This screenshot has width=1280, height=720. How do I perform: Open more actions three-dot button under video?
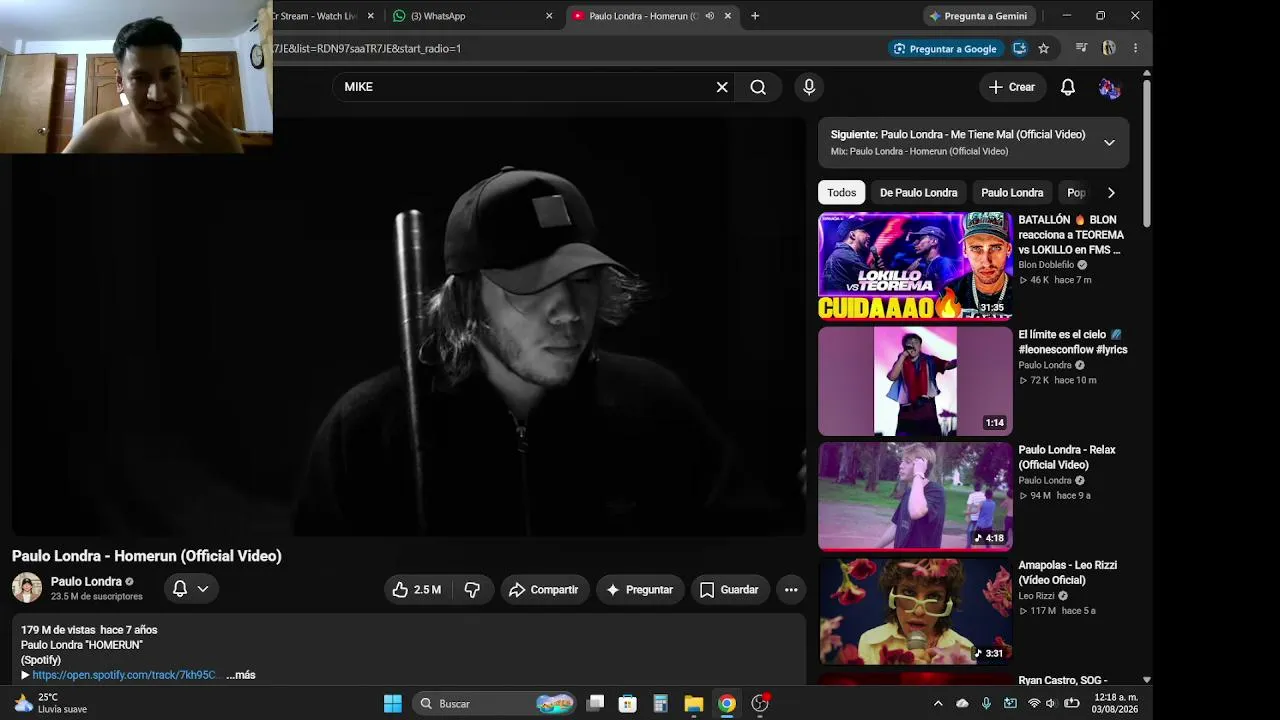tap(791, 590)
